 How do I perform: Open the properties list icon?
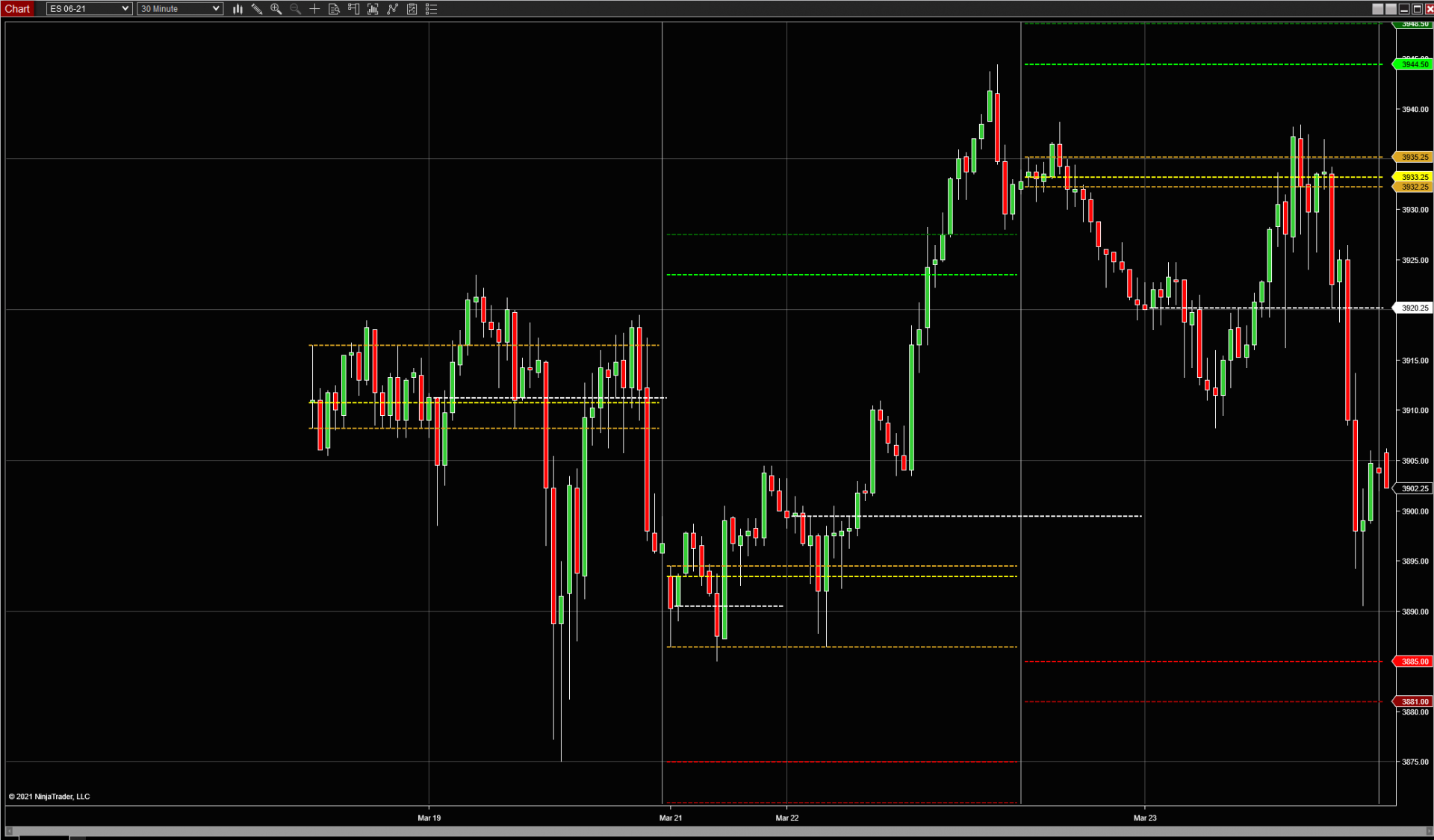click(431, 9)
